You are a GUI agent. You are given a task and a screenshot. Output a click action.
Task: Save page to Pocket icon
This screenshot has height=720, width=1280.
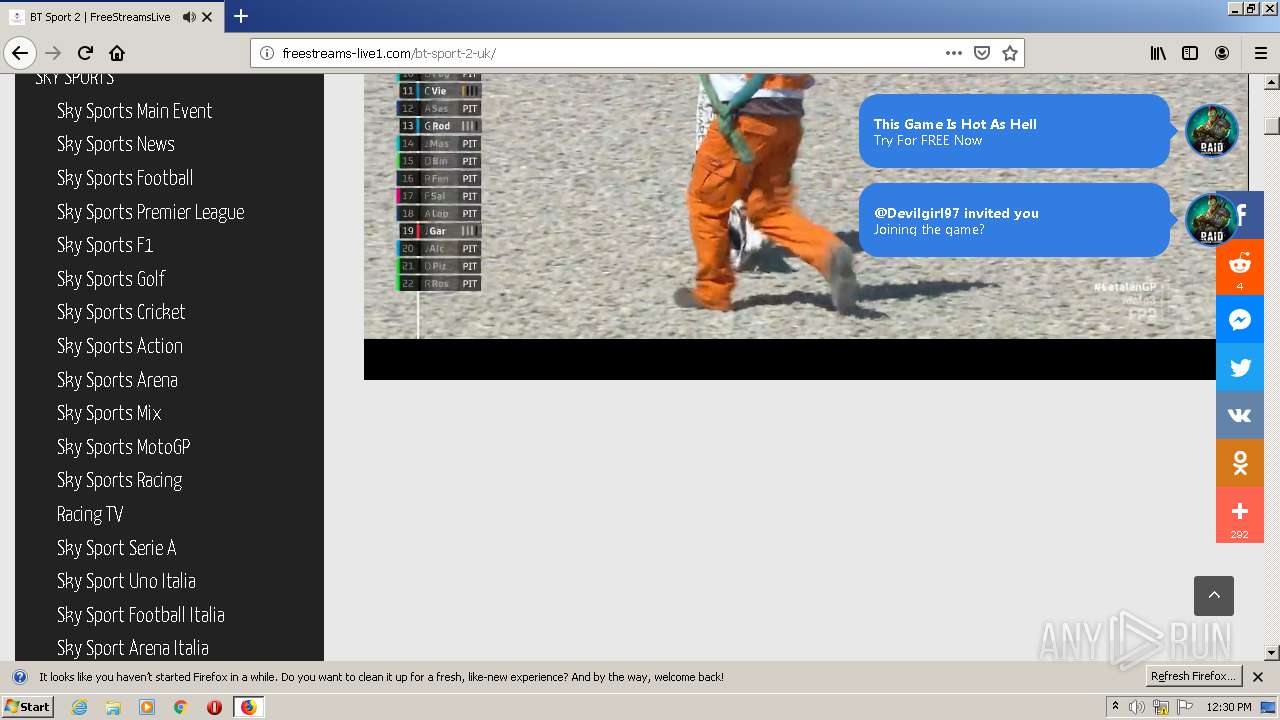tap(982, 53)
